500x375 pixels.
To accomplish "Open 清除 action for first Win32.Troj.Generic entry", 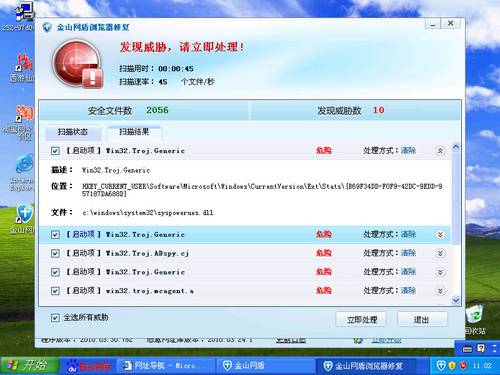I will click(x=408, y=151).
